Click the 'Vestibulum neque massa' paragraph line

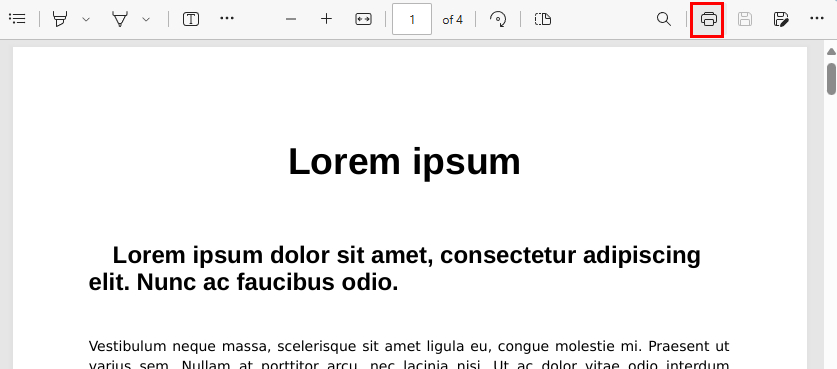(409, 347)
